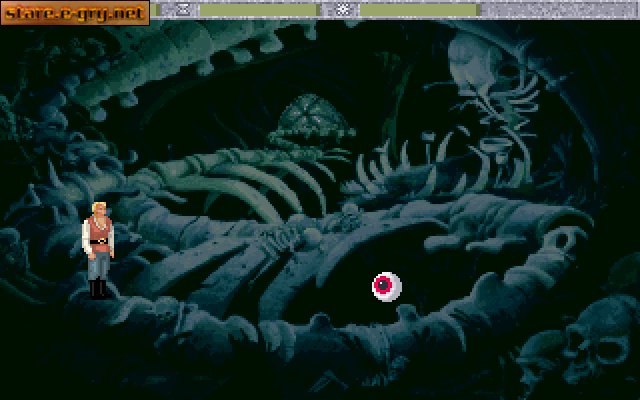Image resolution: width=640 pixels, height=400 pixels.
Task: Click the sun-like icon in top bar
Action: [344, 9]
